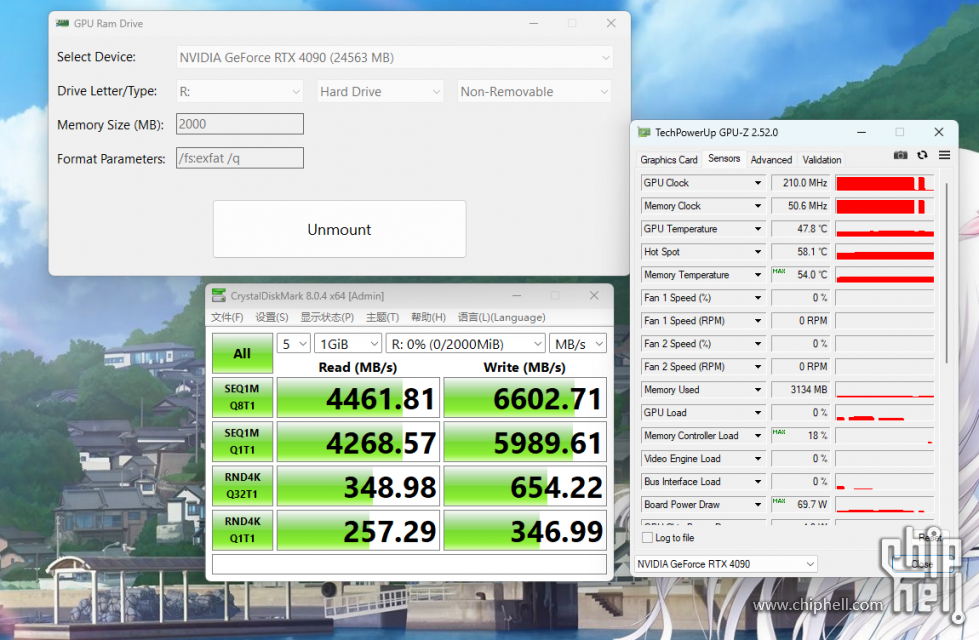Click the Memory Size (MB) field
The height and width of the screenshot is (640, 979).
[x=240, y=124]
